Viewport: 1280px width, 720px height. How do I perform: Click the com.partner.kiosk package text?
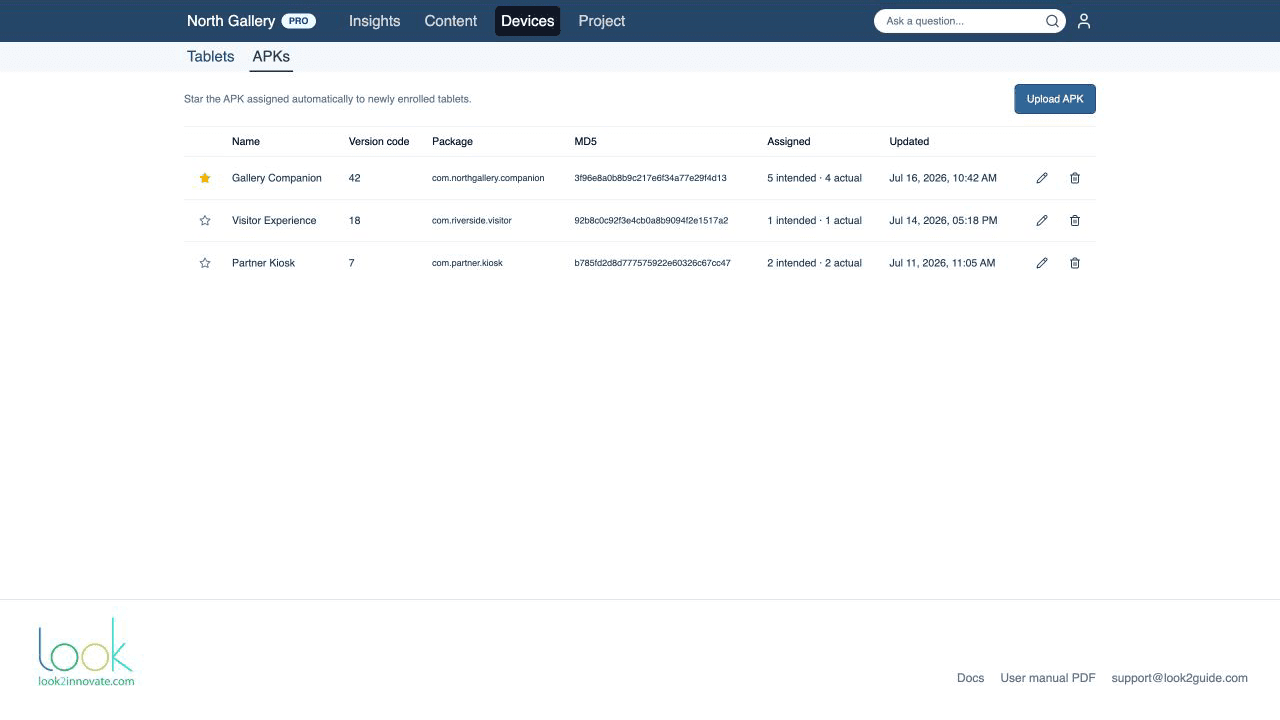(467, 263)
